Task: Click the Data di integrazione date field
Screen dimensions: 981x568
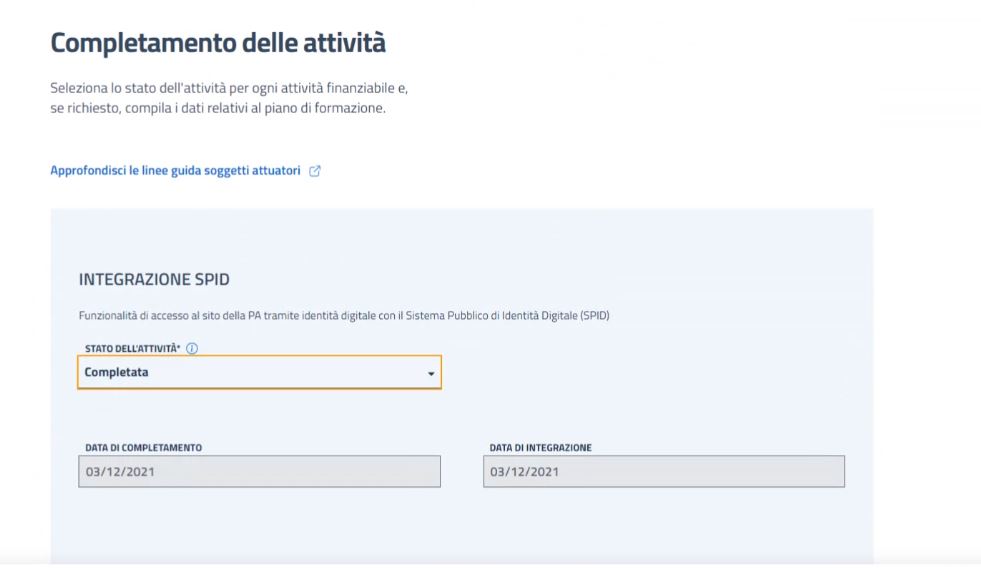Action: pyautogui.click(x=664, y=472)
